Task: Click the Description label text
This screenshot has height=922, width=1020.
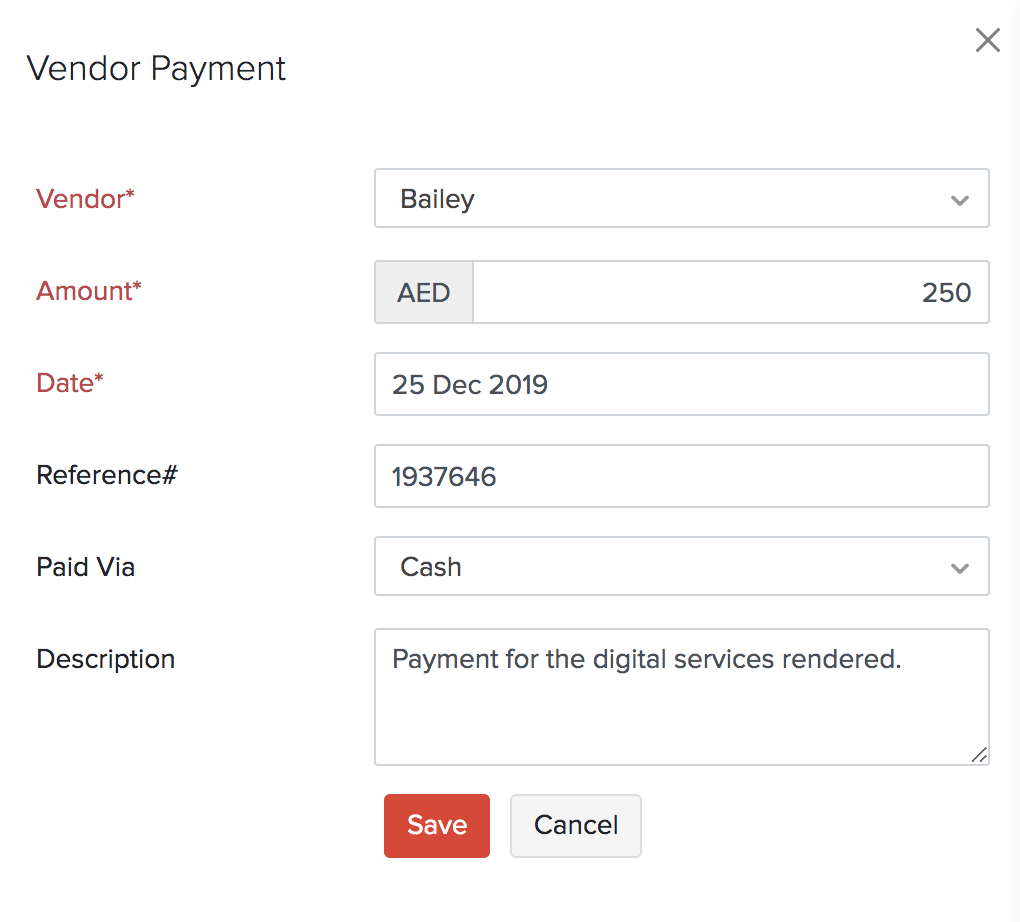Action: click(106, 659)
